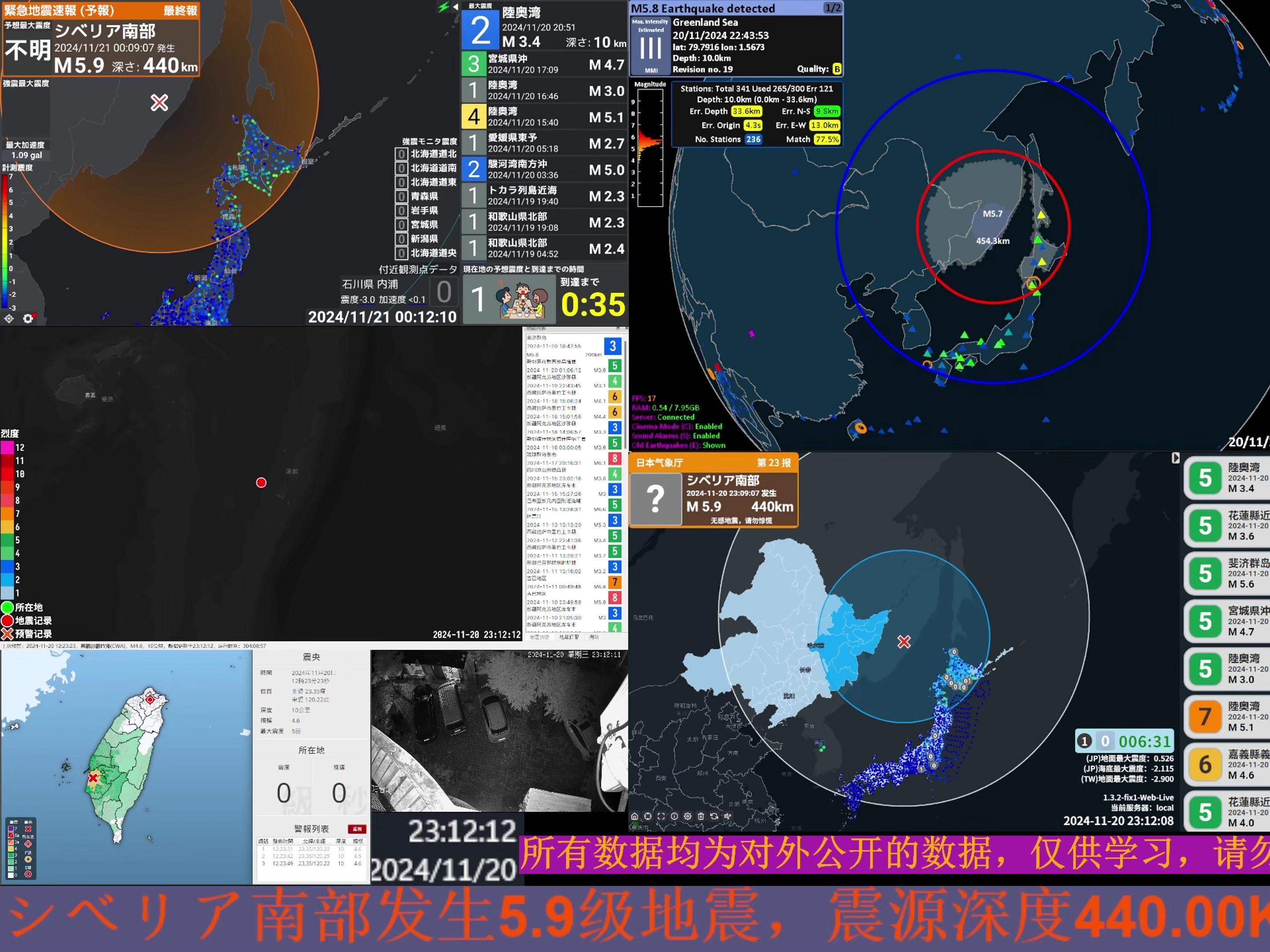
Task: Click the 青森県 monitor intensity box
Action: tap(401, 197)
